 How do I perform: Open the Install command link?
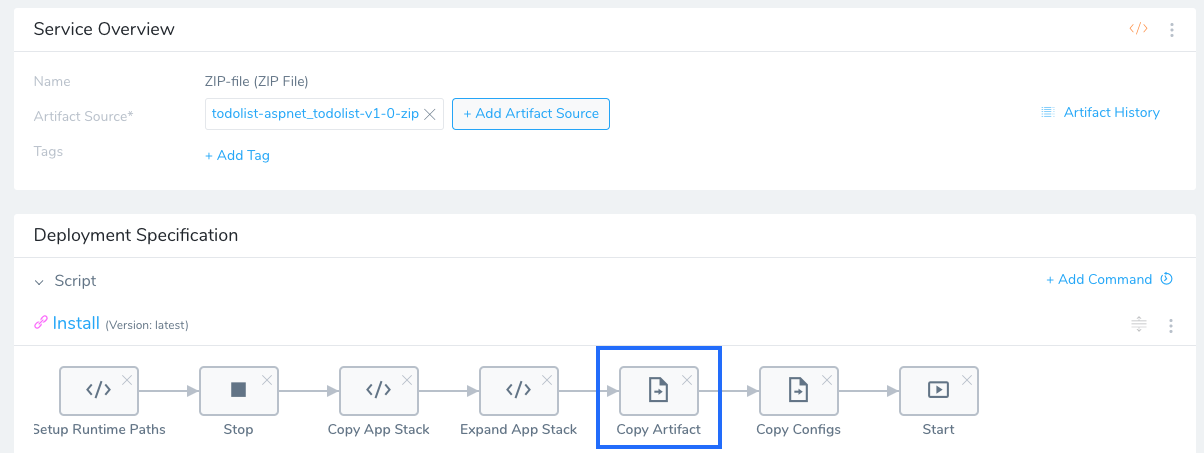pos(76,323)
